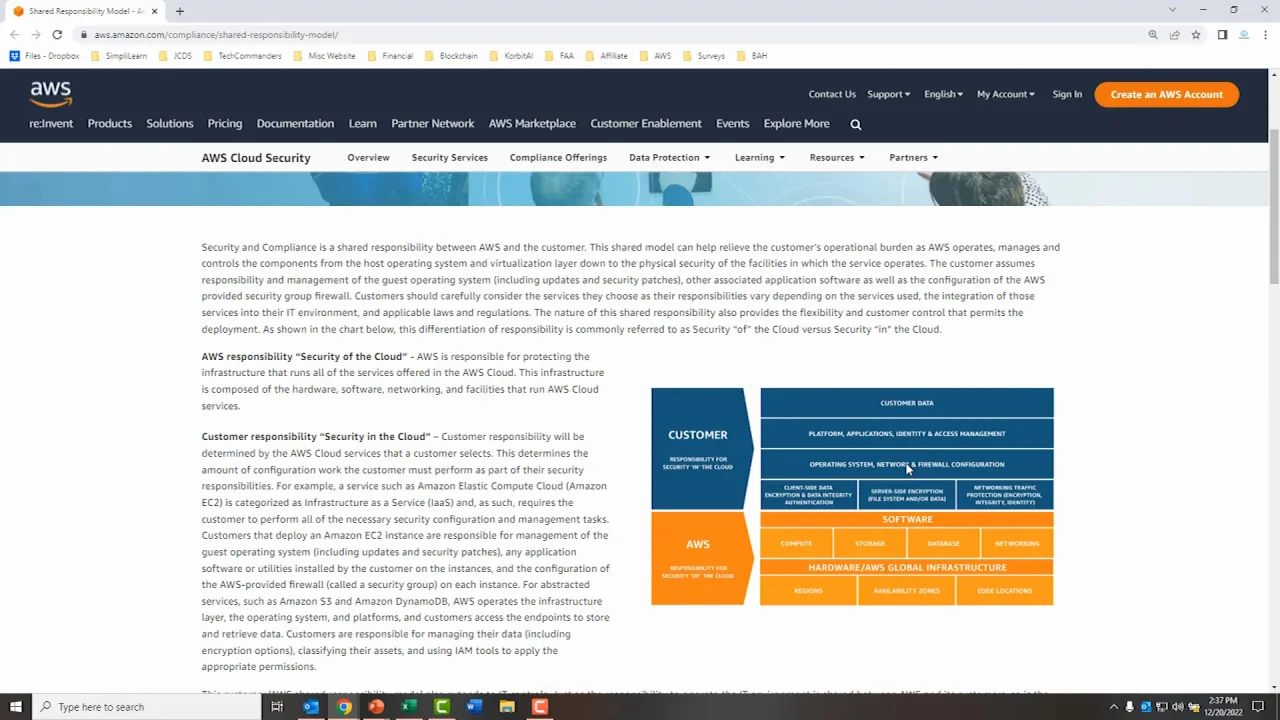Open the Products menu
This screenshot has height=720, width=1280.
click(110, 123)
